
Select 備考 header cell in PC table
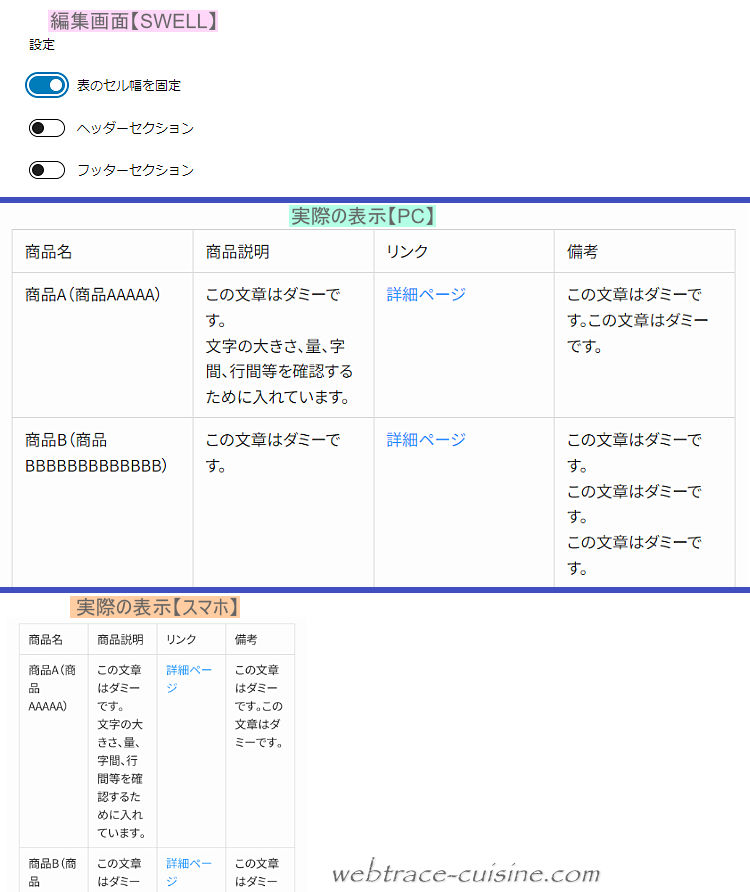pyautogui.click(x=645, y=251)
